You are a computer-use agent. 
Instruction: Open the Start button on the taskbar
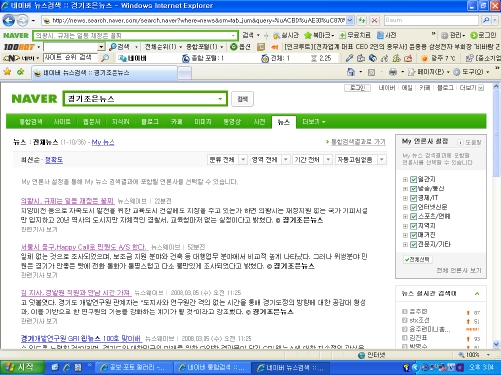pyautogui.click(x=21, y=367)
